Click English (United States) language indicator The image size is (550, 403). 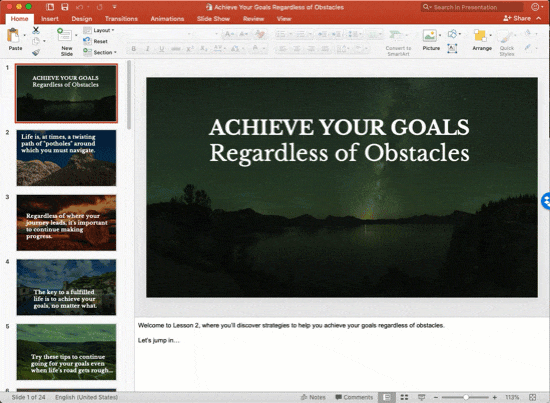coord(86,397)
